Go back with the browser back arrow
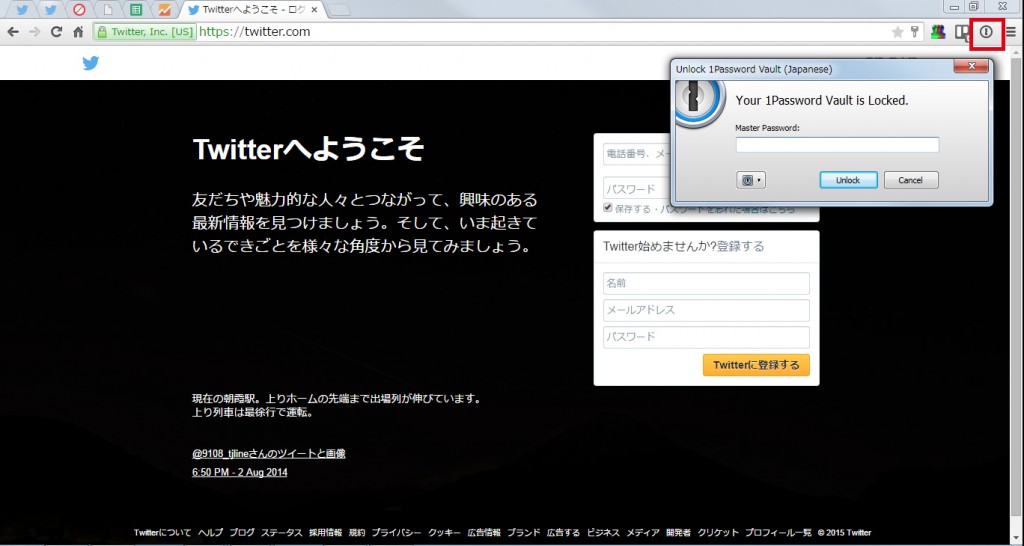 pyautogui.click(x=13, y=31)
